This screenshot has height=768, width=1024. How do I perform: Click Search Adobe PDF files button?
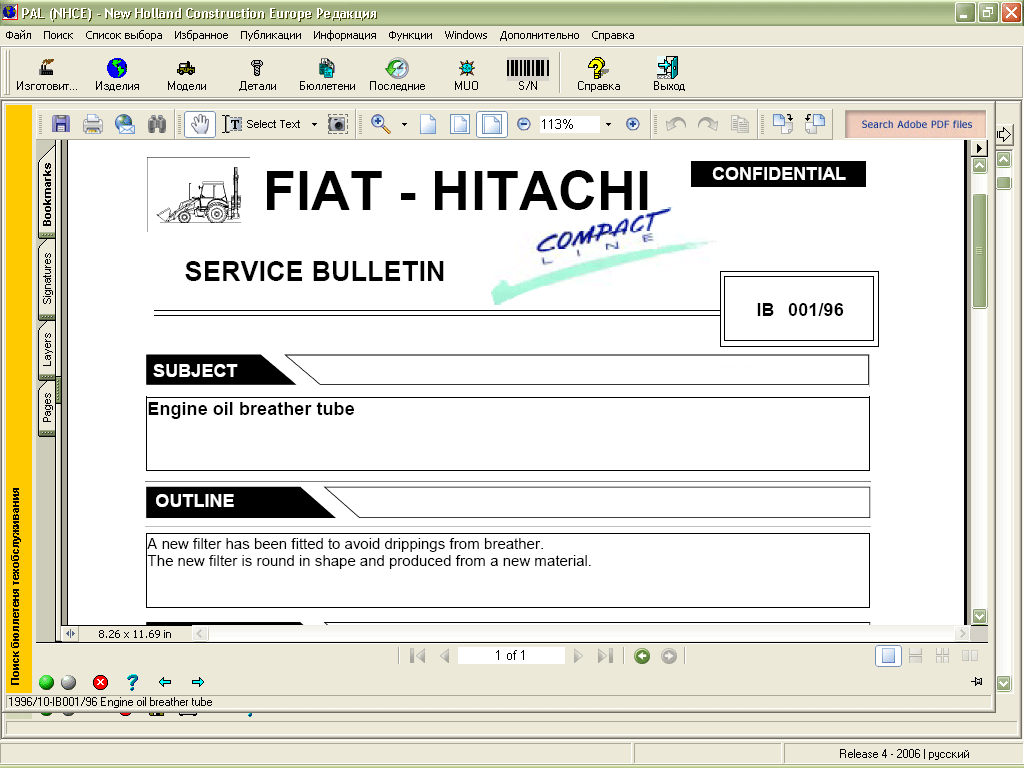coord(916,124)
